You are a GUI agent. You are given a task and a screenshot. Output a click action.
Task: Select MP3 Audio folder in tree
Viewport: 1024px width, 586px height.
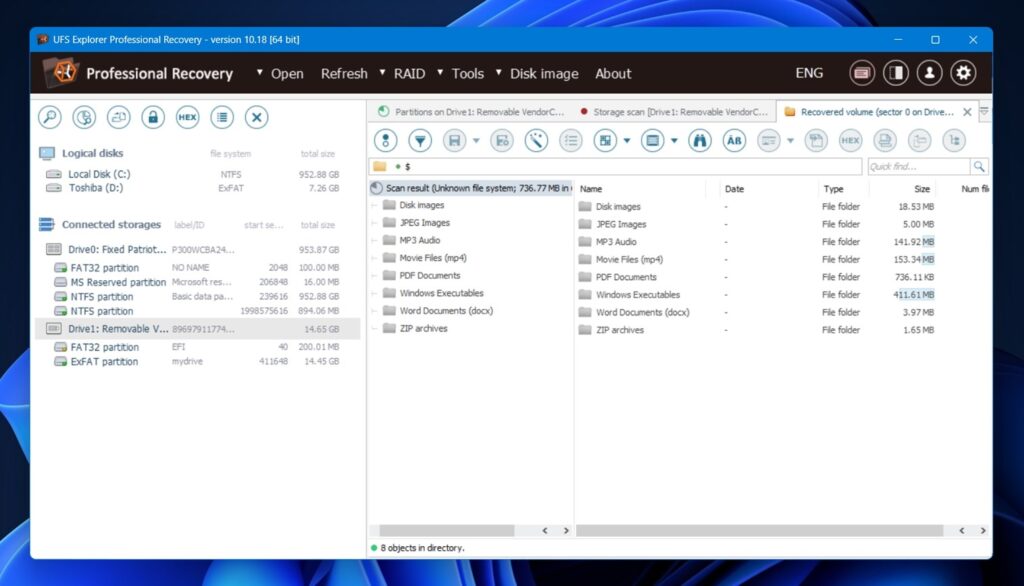tap(419, 240)
